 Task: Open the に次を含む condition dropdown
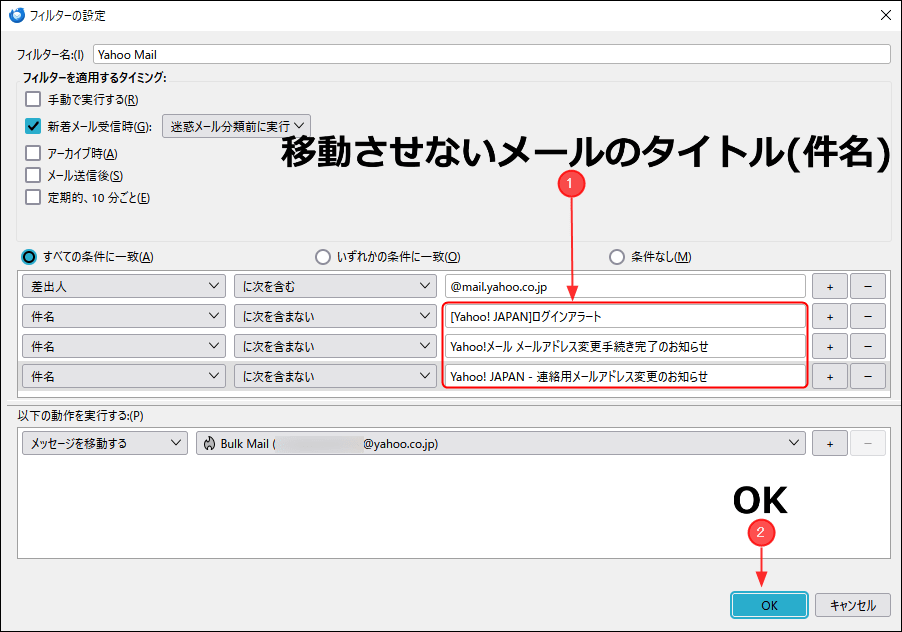click(335, 286)
